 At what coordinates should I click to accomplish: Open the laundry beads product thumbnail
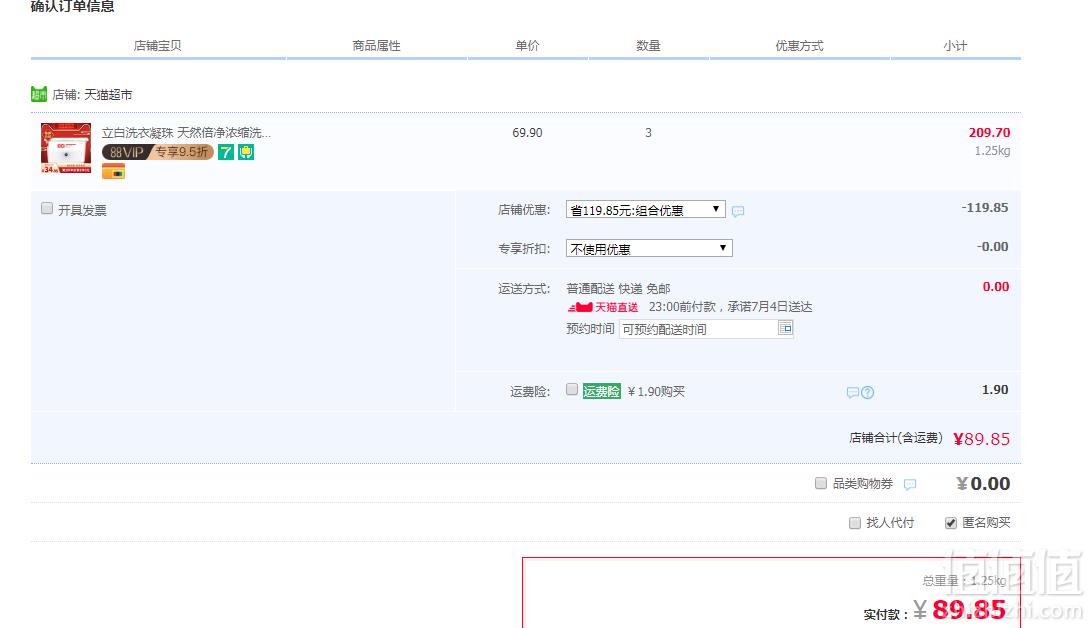66,148
